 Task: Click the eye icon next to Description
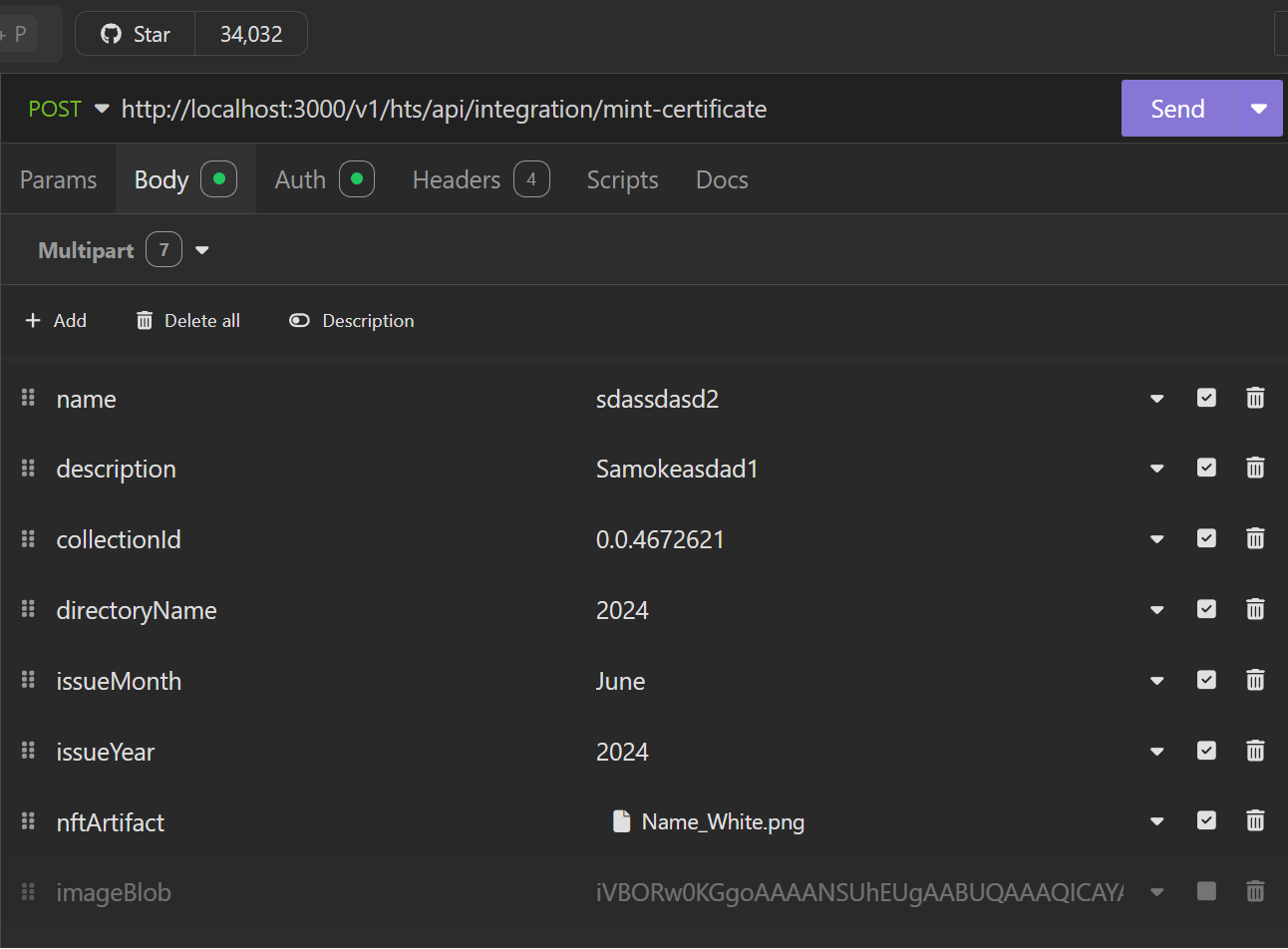click(x=299, y=320)
